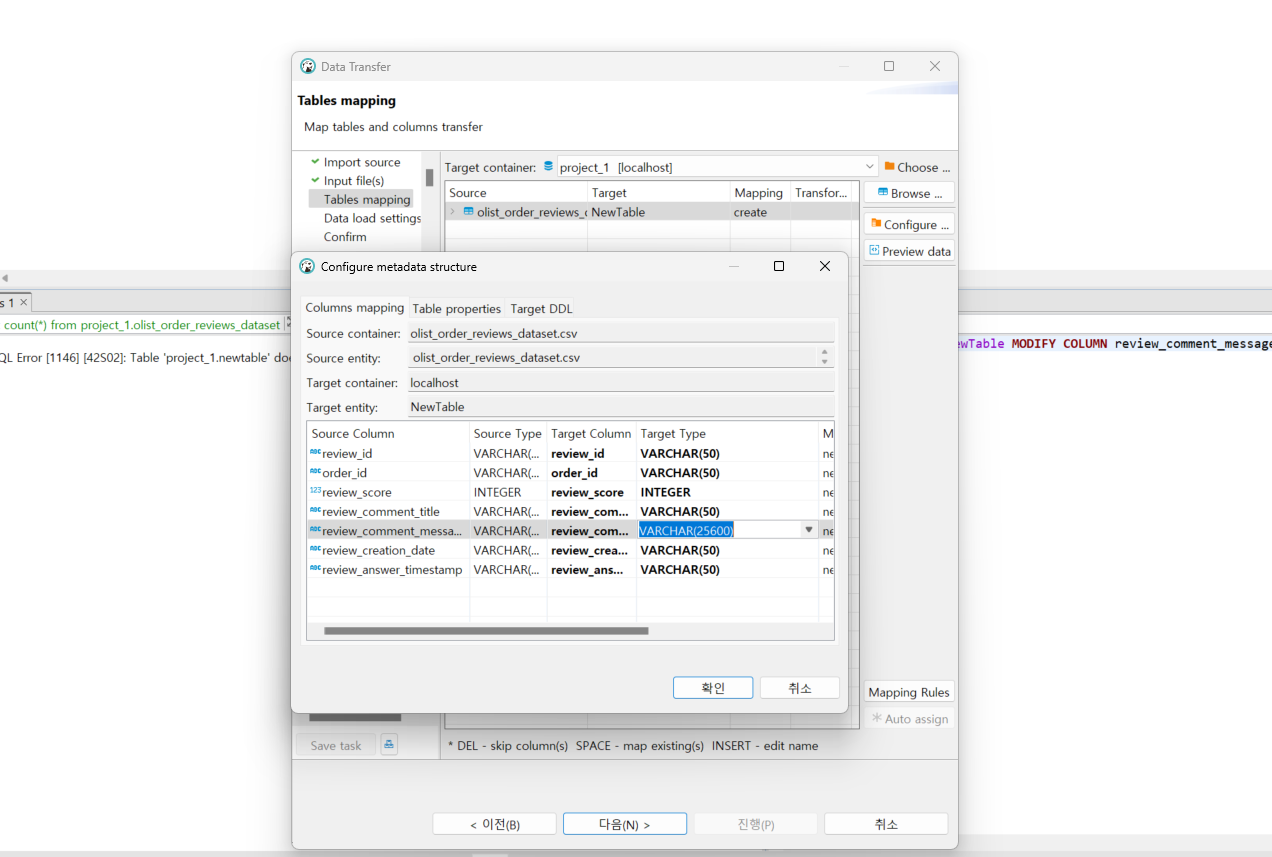Screen dimensions: 1272x857
Task: Click the Target Type column header
Action: pyautogui.click(x=727, y=433)
